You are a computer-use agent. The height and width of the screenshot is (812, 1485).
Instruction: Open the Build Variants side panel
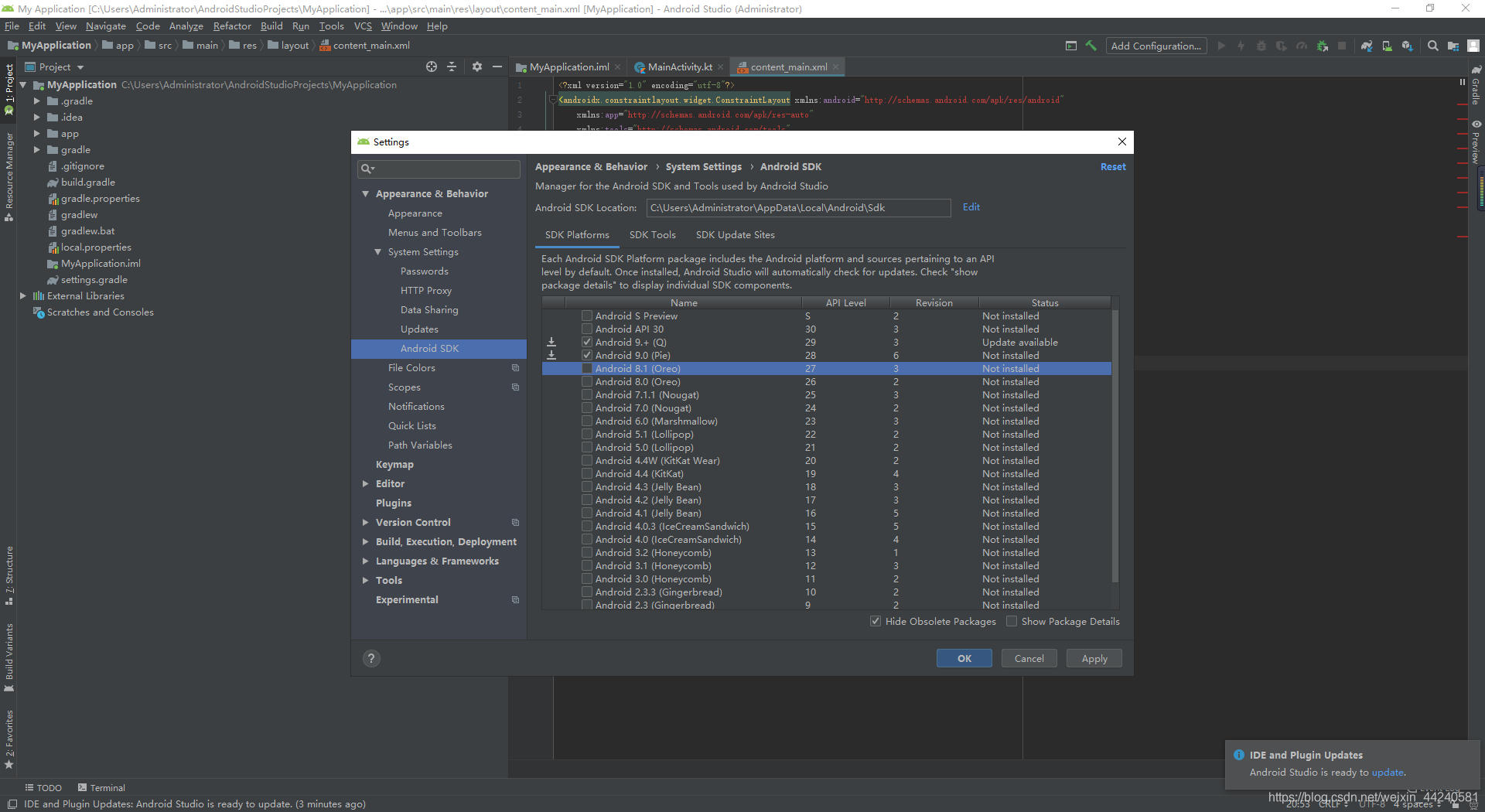point(9,657)
